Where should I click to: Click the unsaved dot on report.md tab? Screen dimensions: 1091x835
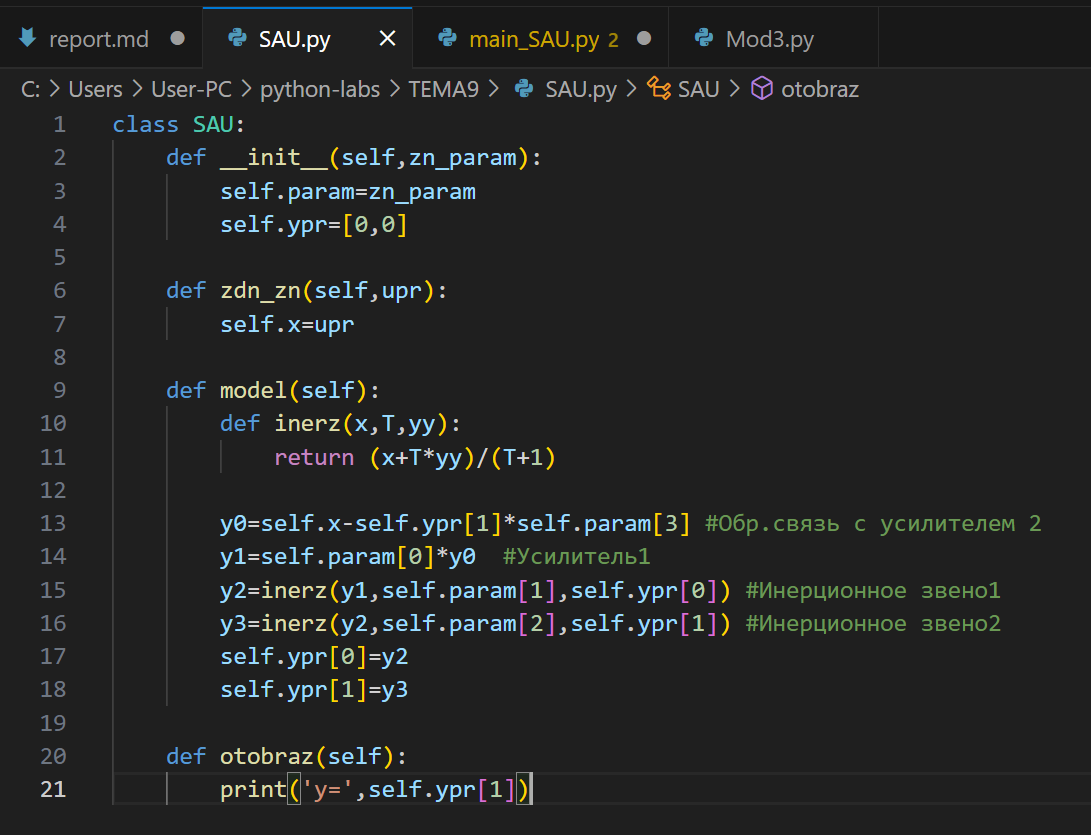pyautogui.click(x=178, y=39)
